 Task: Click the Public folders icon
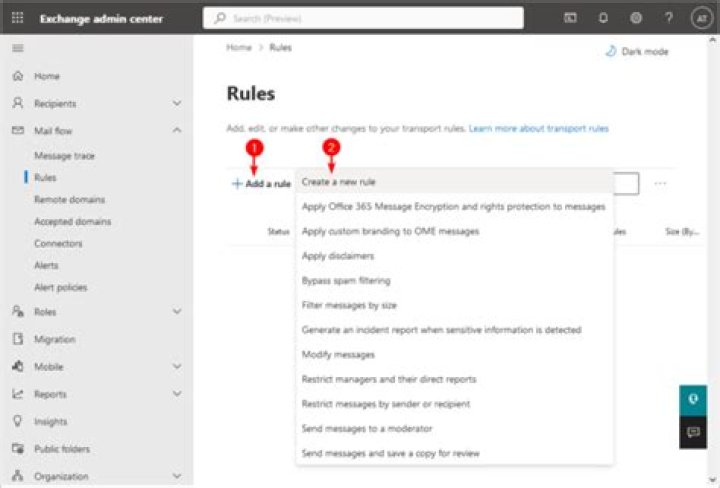point(18,449)
